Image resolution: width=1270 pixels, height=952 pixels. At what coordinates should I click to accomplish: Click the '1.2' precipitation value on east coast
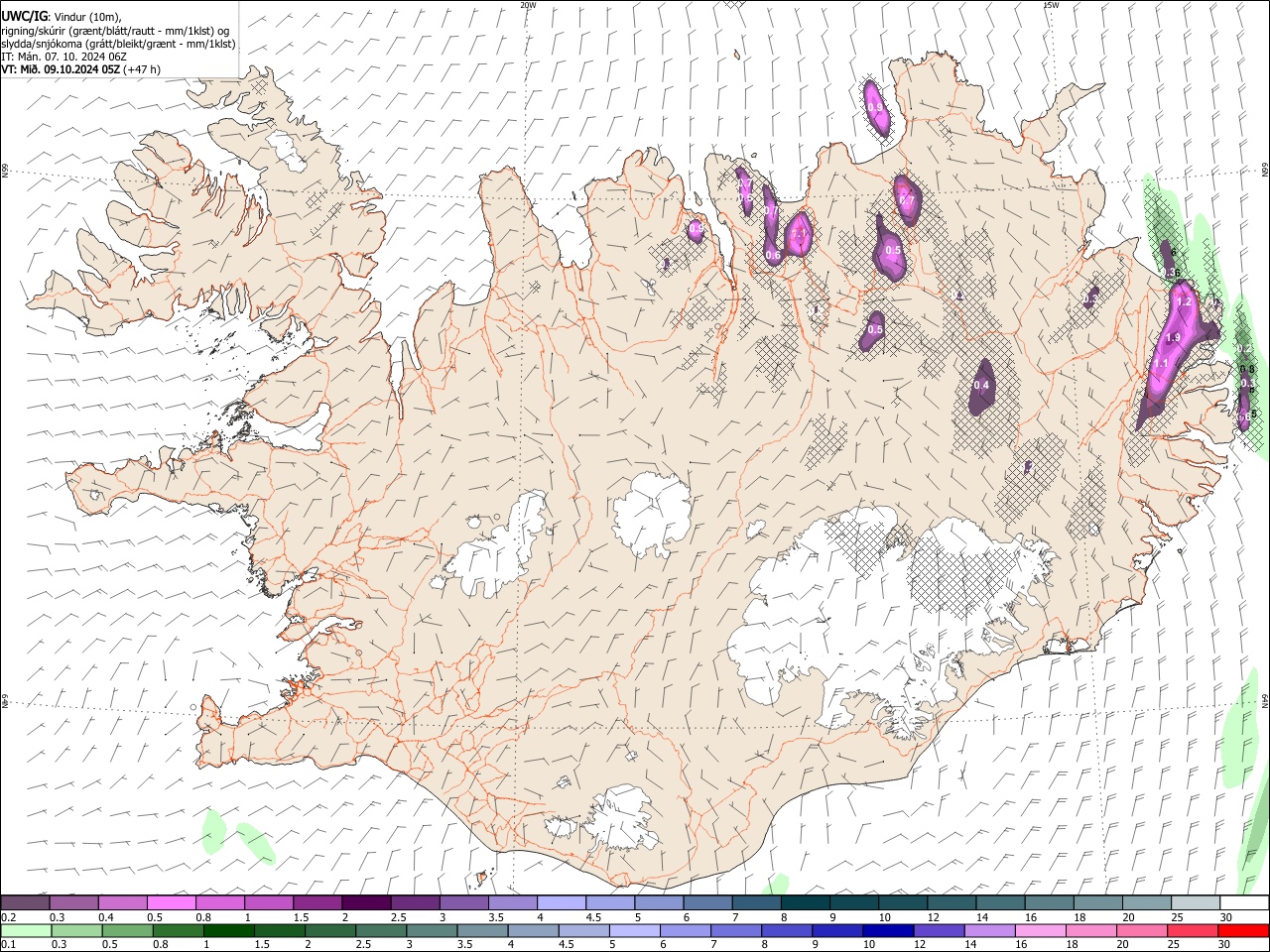[x=1183, y=301]
